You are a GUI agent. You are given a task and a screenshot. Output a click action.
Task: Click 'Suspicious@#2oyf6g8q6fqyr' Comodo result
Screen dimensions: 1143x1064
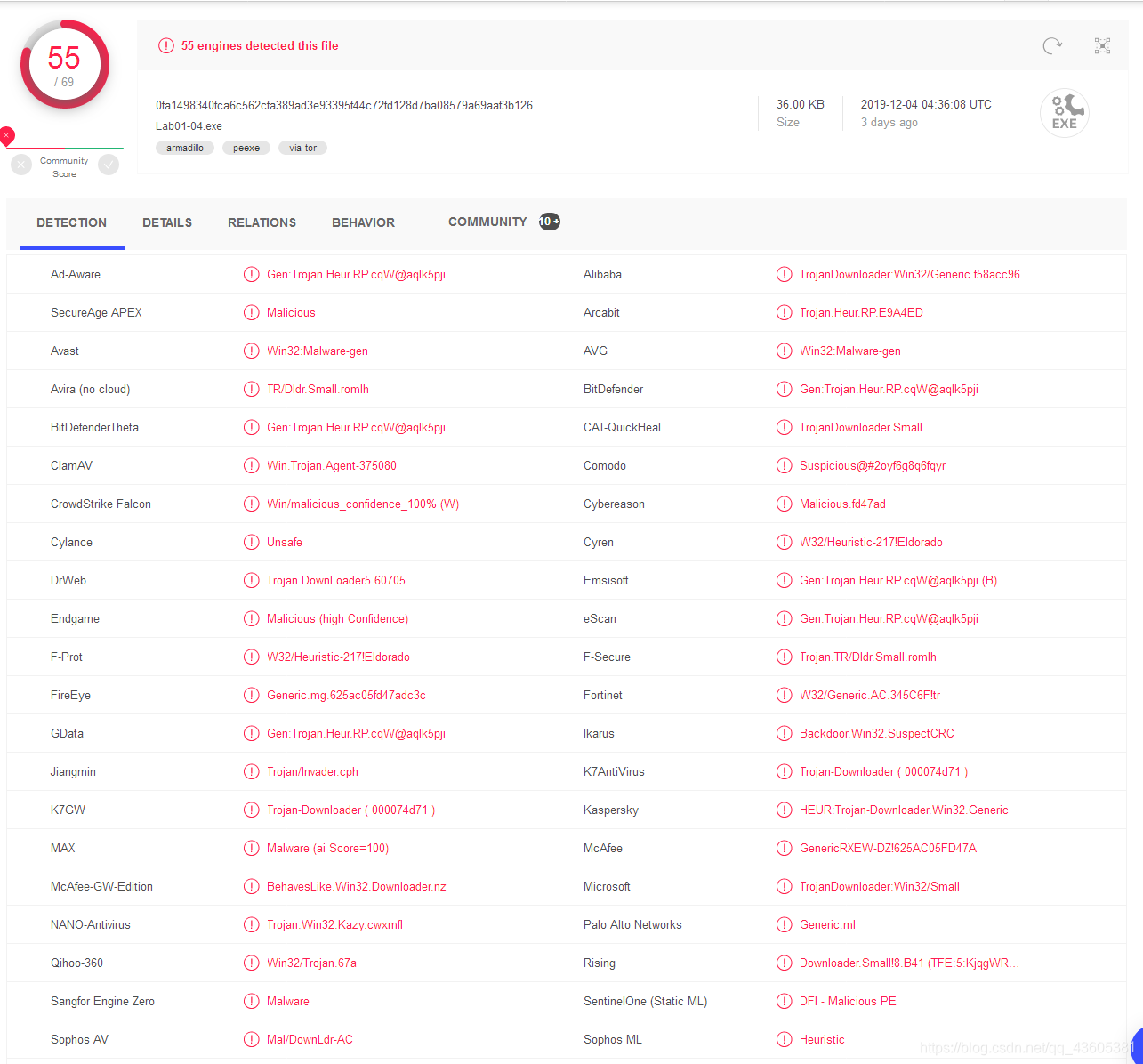coord(873,465)
